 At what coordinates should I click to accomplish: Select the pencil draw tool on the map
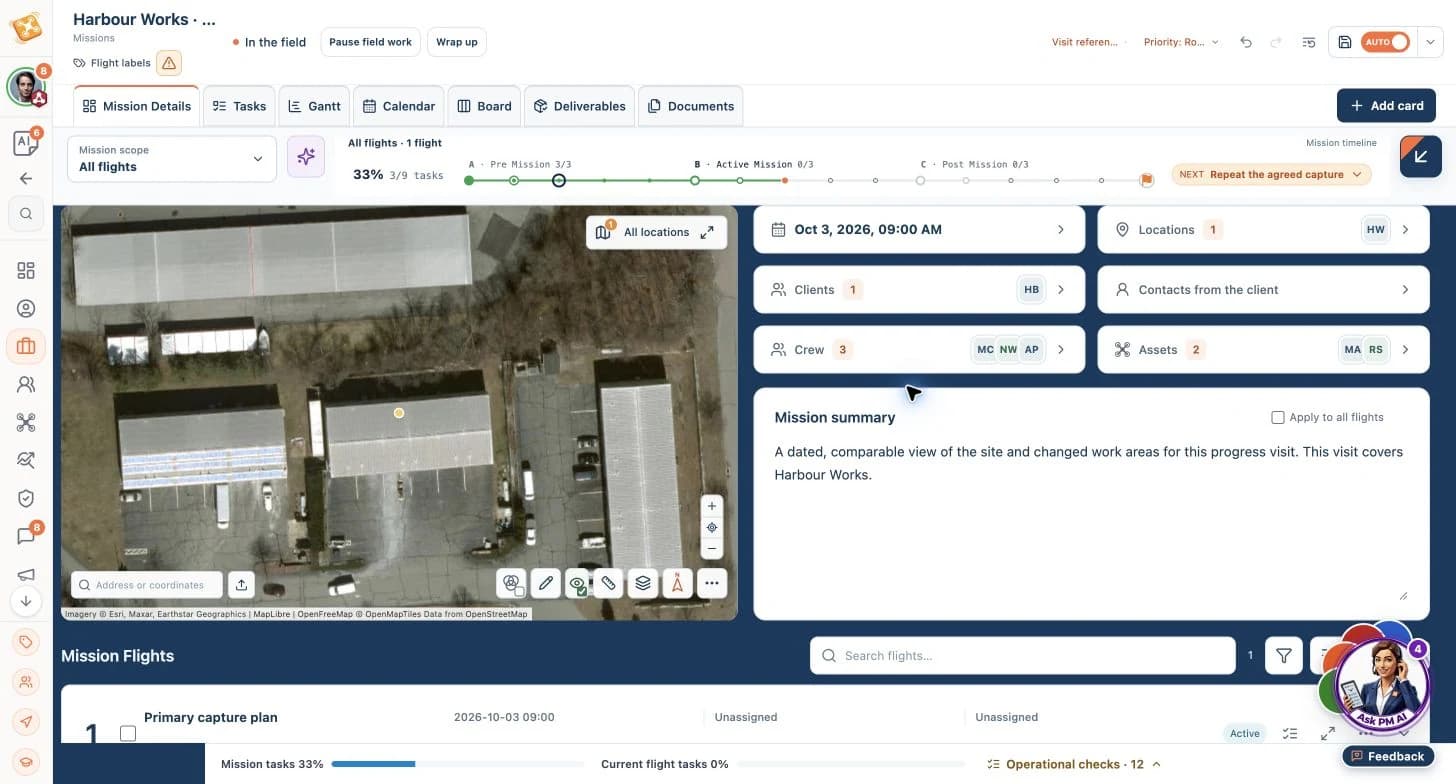click(544, 583)
